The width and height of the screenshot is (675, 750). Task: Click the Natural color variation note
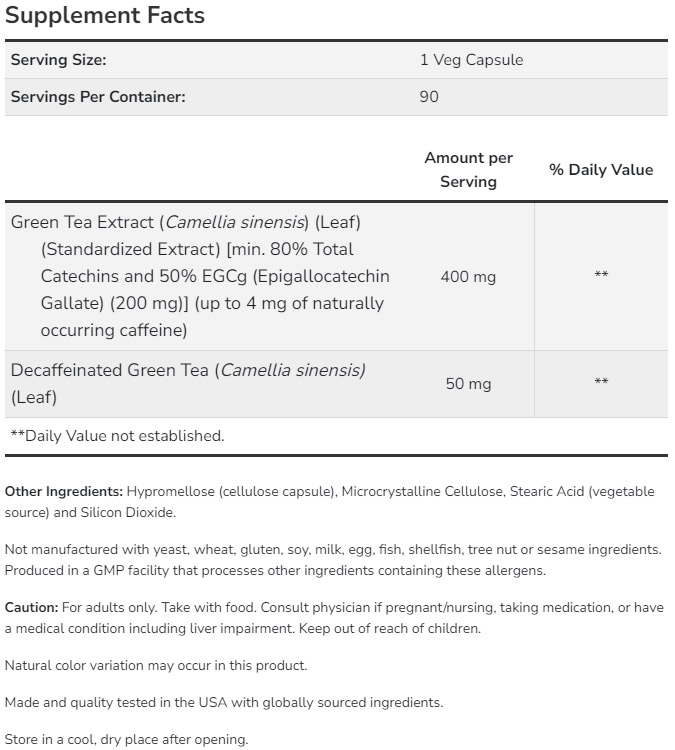(156, 665)
